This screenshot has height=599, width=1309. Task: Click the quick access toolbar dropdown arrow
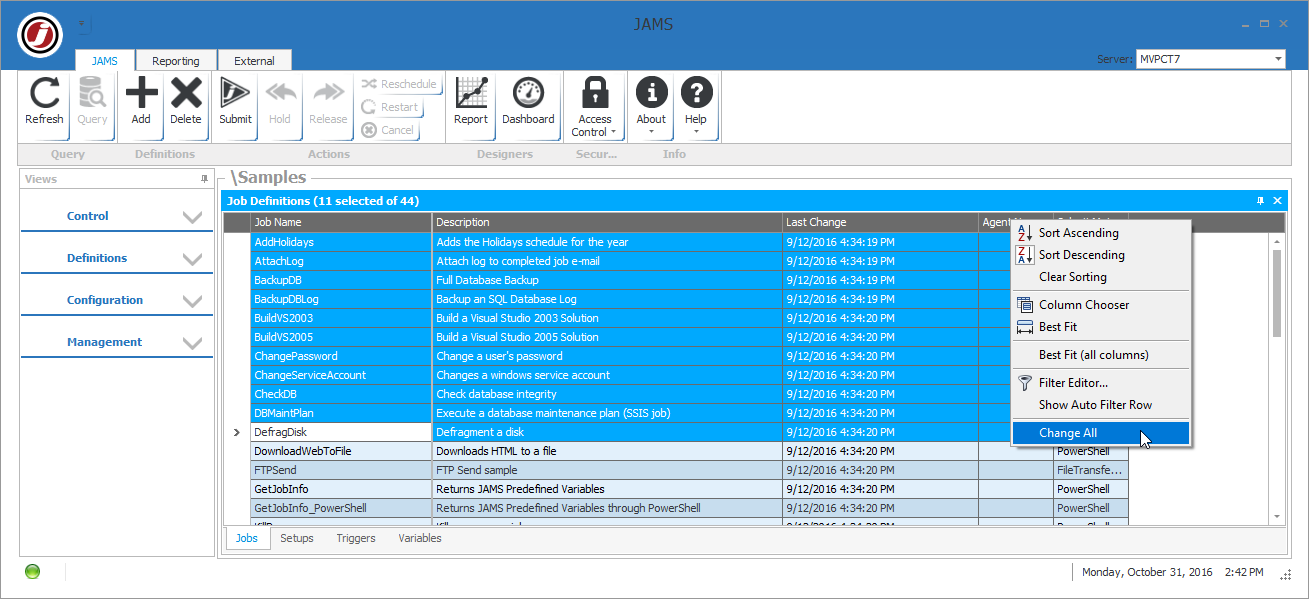[x=83, y=24]
